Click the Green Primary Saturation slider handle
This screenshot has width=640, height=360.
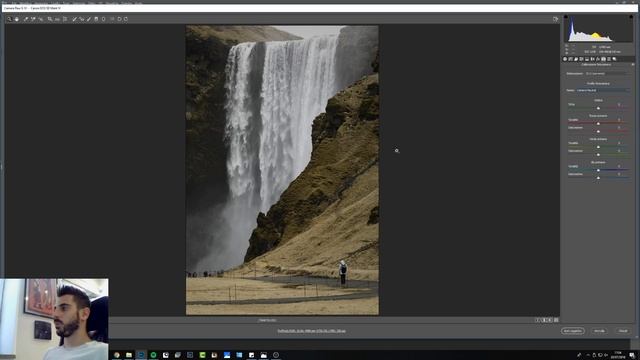pyautogui.click(x=598, y=155)
